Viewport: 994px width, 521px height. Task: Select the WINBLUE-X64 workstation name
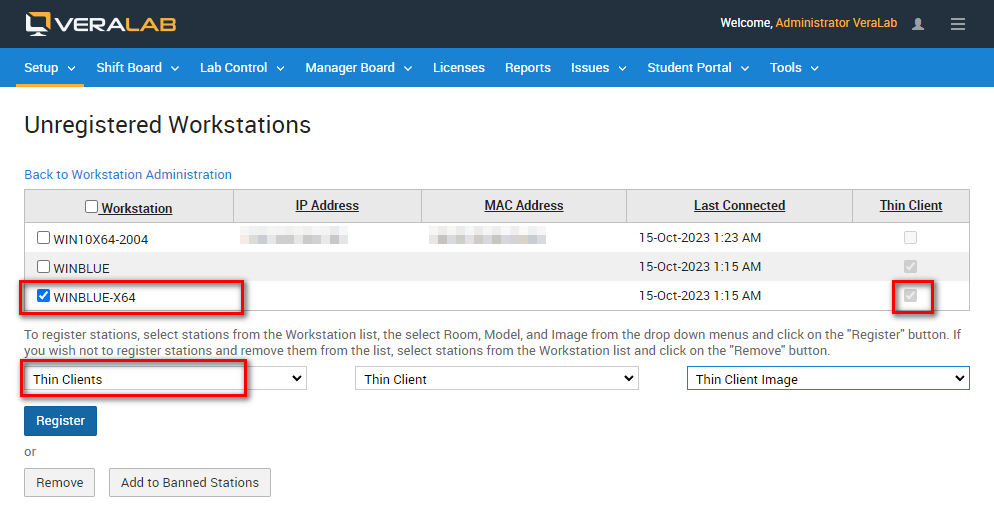[94, 298]
